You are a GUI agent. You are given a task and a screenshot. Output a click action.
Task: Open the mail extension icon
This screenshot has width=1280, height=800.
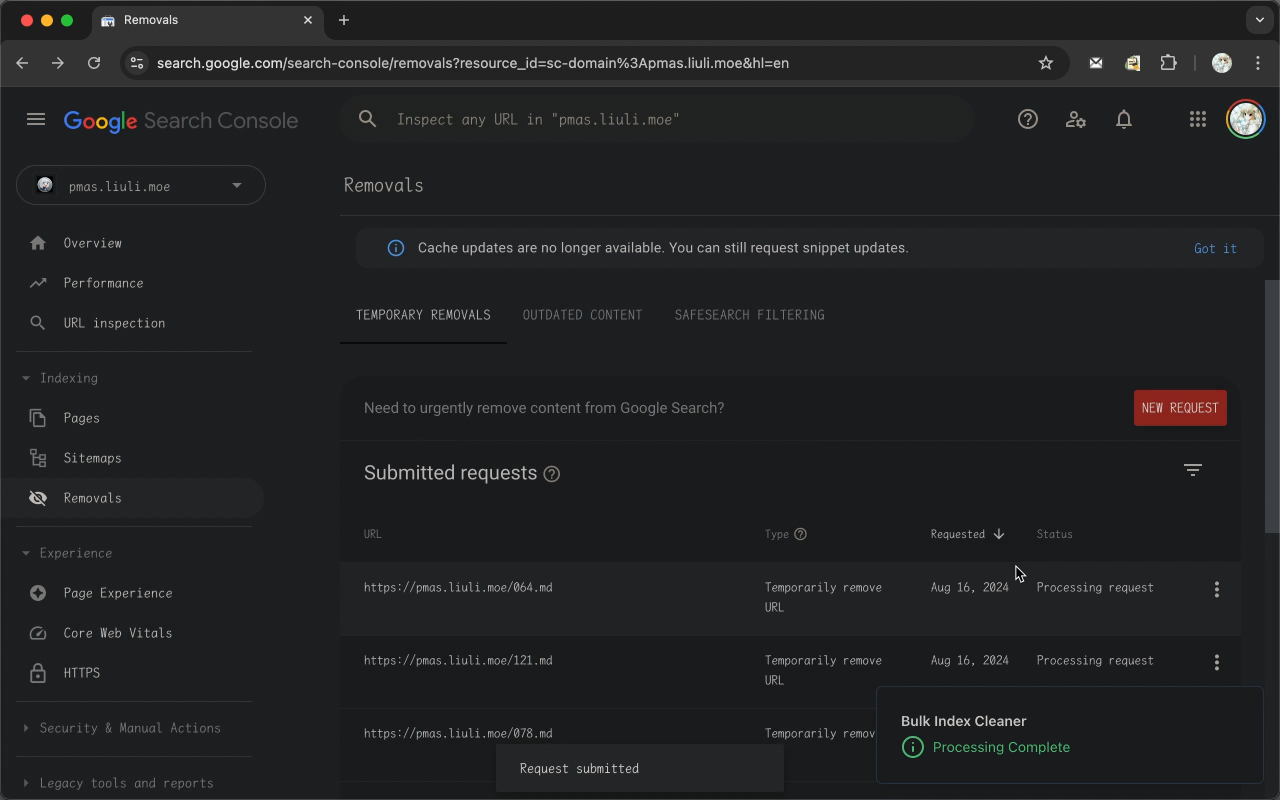1096,63
